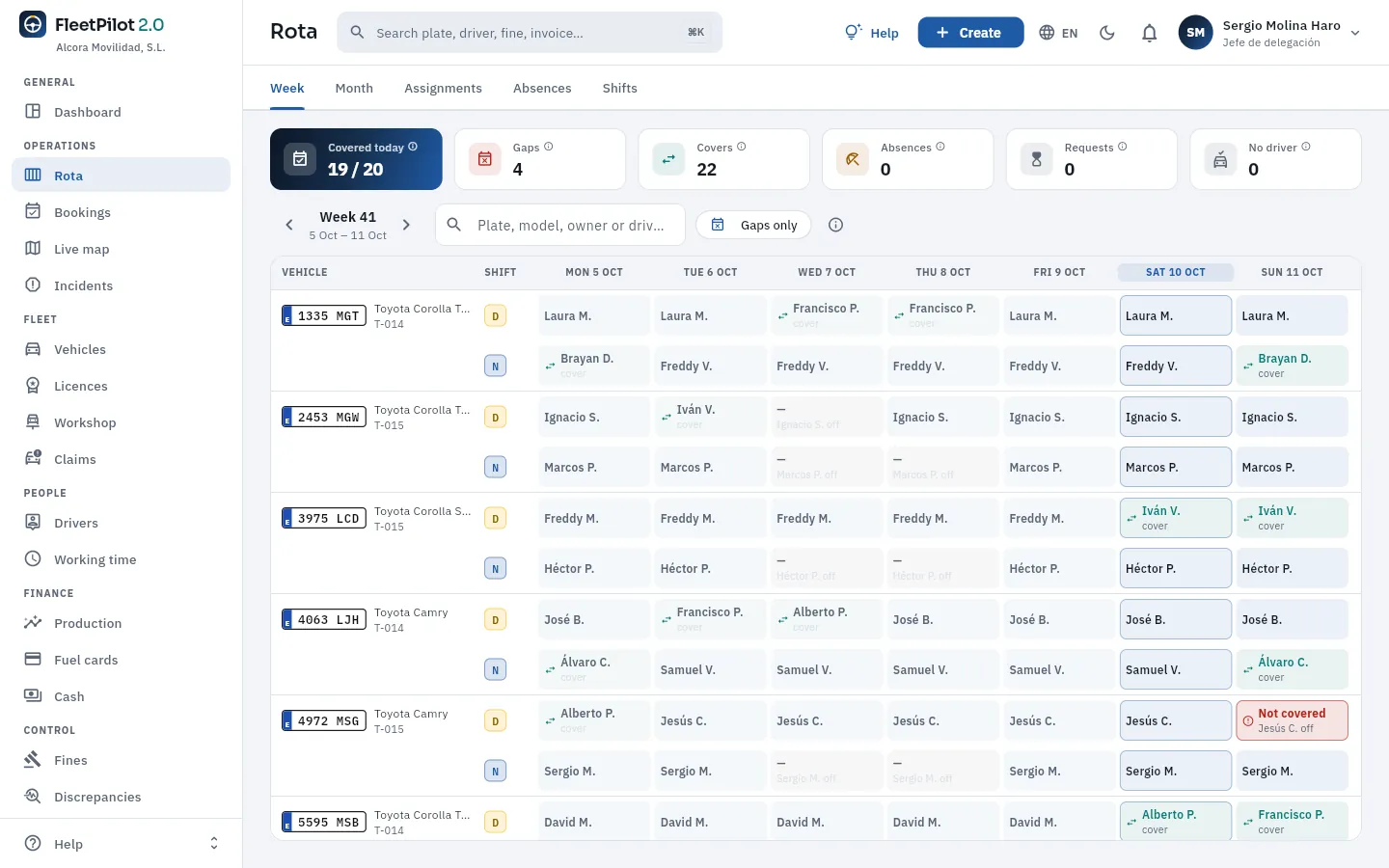This screenshot has height=868, width=1389.
Task: Expand the Sergio Molina Haro user menu
Action: point(1269,33)
